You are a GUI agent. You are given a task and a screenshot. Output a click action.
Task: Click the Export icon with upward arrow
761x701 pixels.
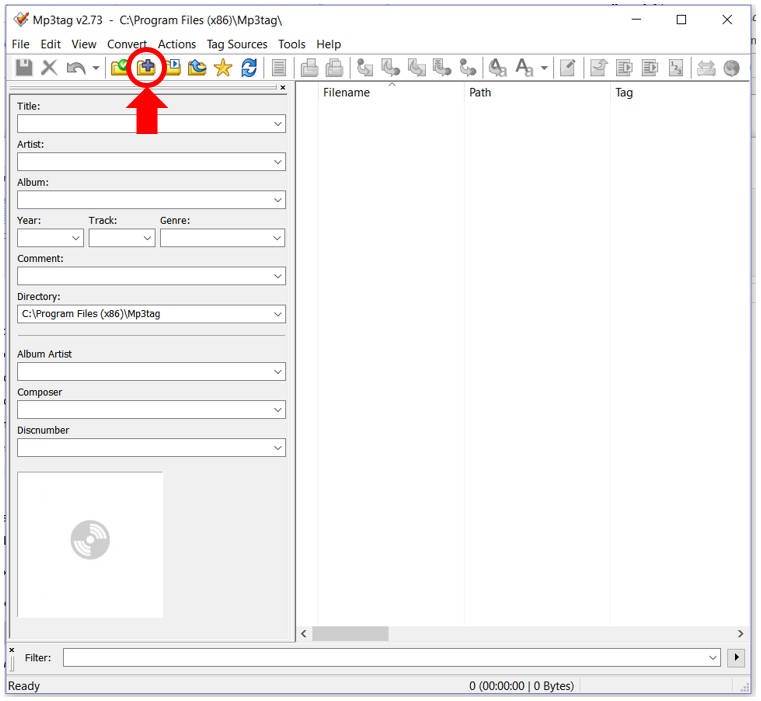click(598, 67)
